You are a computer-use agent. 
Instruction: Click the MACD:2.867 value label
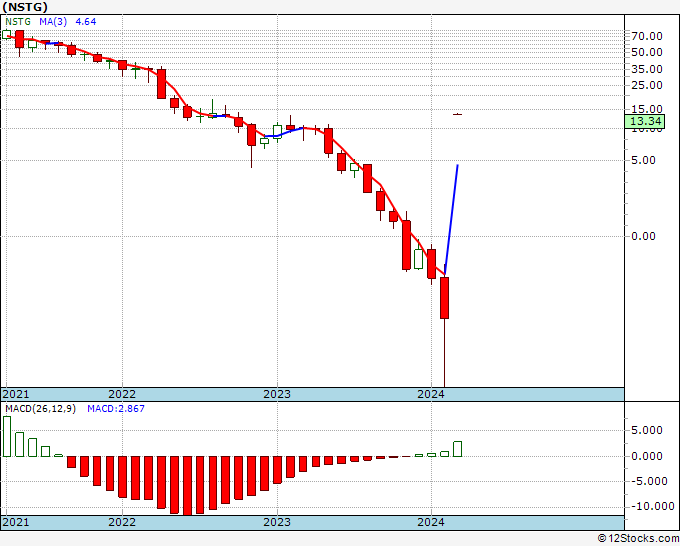(116, 409)
